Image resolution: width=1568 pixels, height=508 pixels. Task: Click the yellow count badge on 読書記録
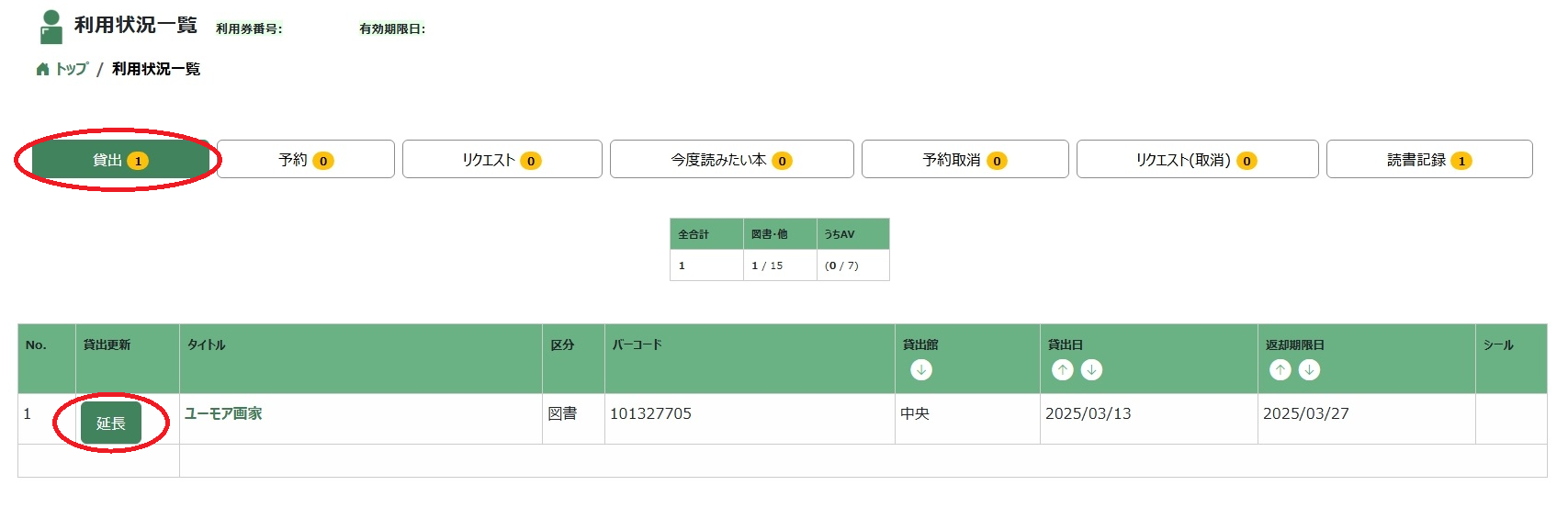[x=1461, y=161]
